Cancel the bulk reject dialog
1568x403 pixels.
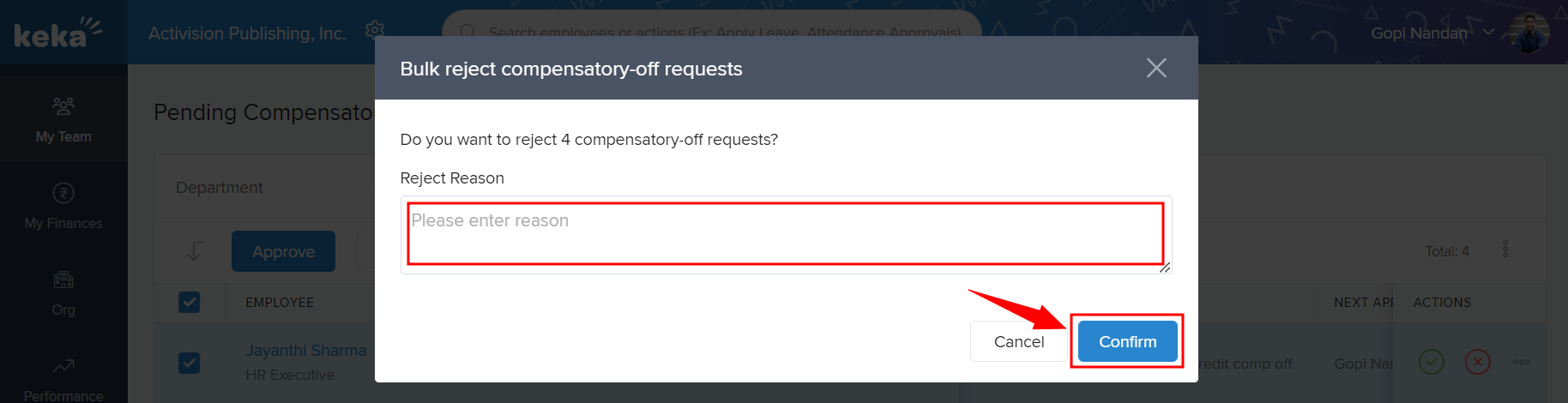coord(1018,341)
